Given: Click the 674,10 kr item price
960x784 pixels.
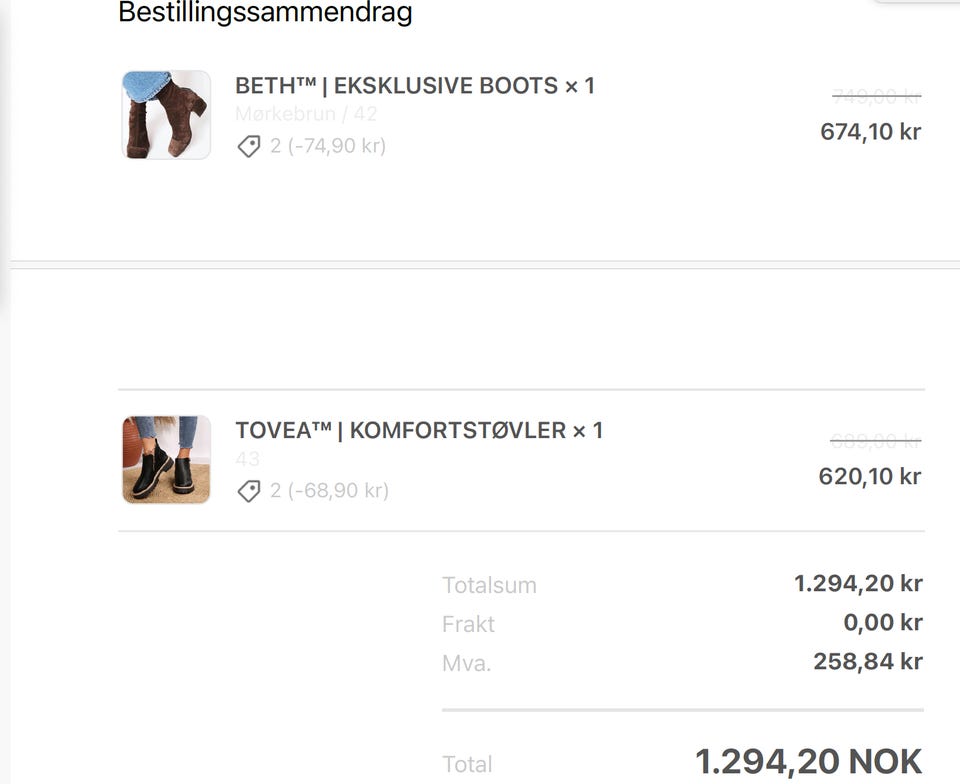Looking at the screenshot, I should (870, 131).
